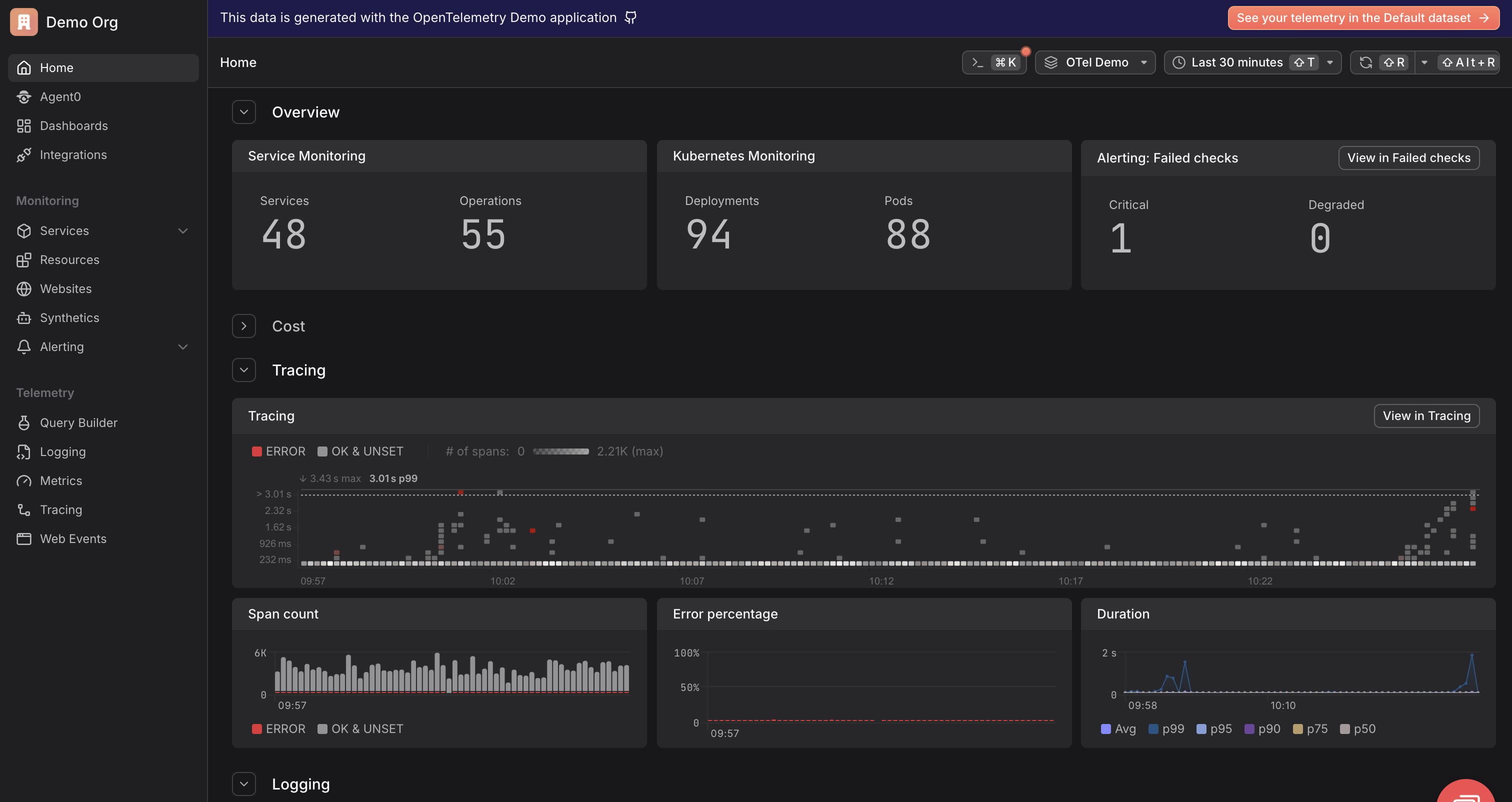This screenshot has height=802, width=1512.
Task: Click the Agent0 sidebar icon
Action: [x=23, y=97]
